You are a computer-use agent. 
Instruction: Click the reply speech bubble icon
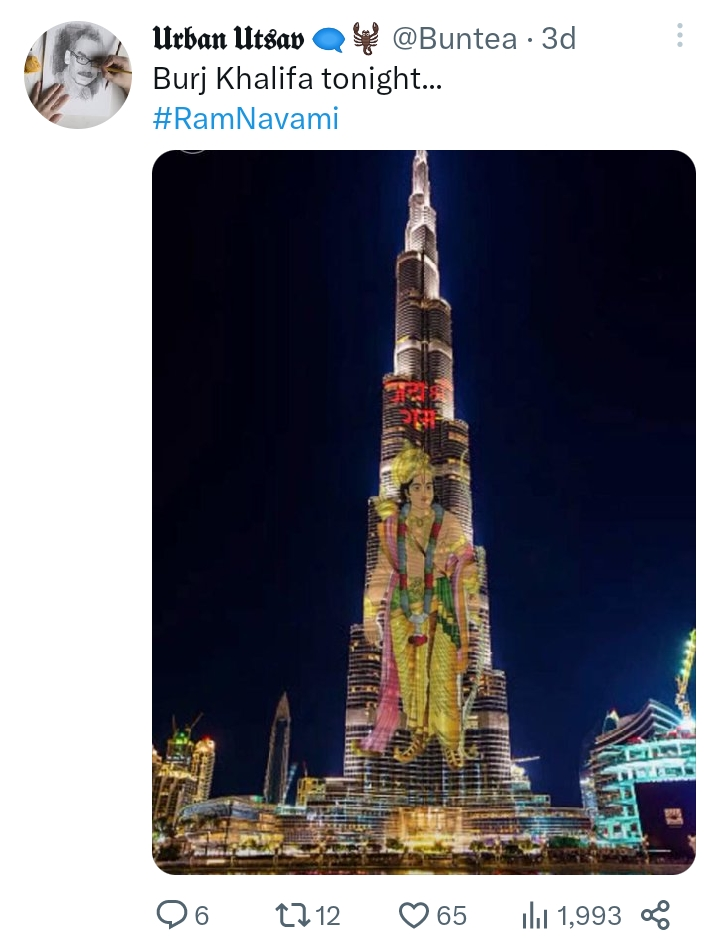click(x=172, y=915)
